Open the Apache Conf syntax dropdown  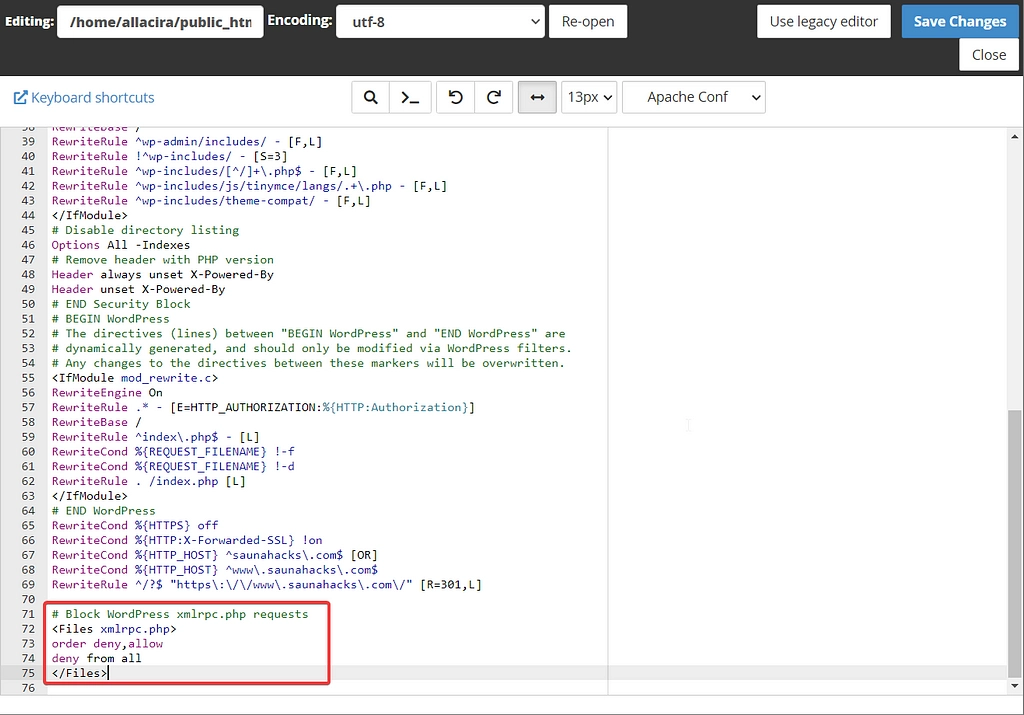point(694,97)
